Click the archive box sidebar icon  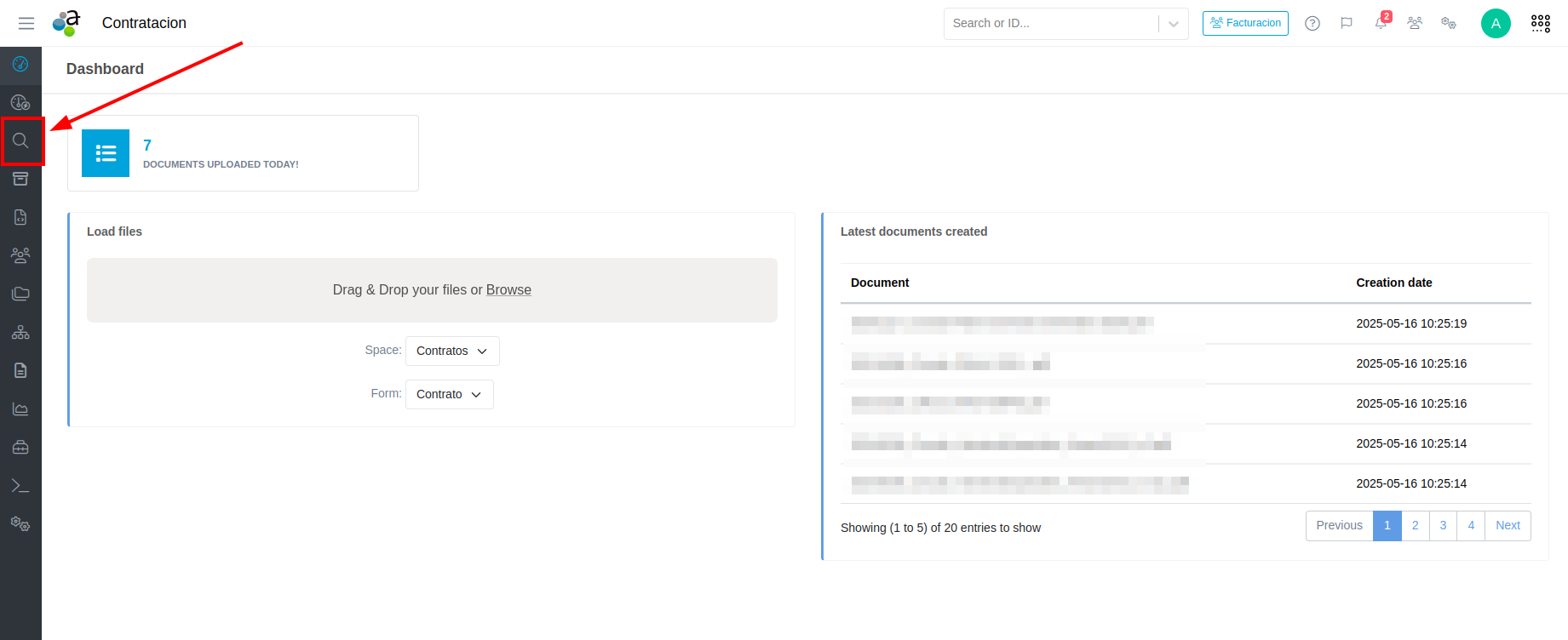[x=20, y=179]
